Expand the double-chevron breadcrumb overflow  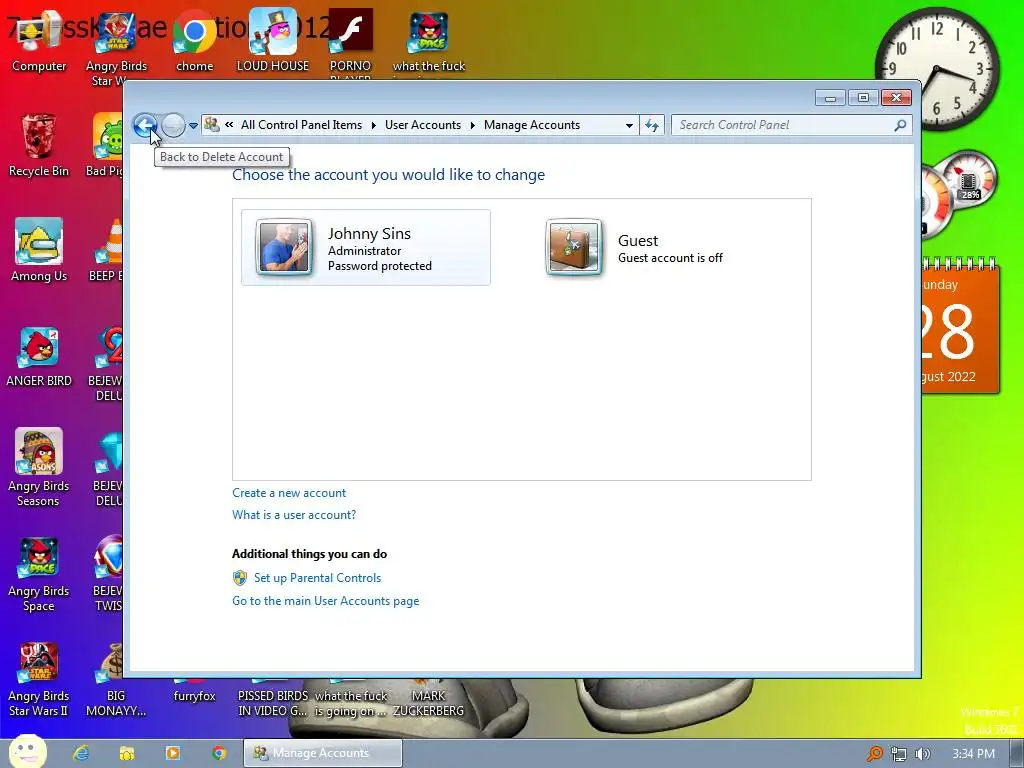(229, 125)
